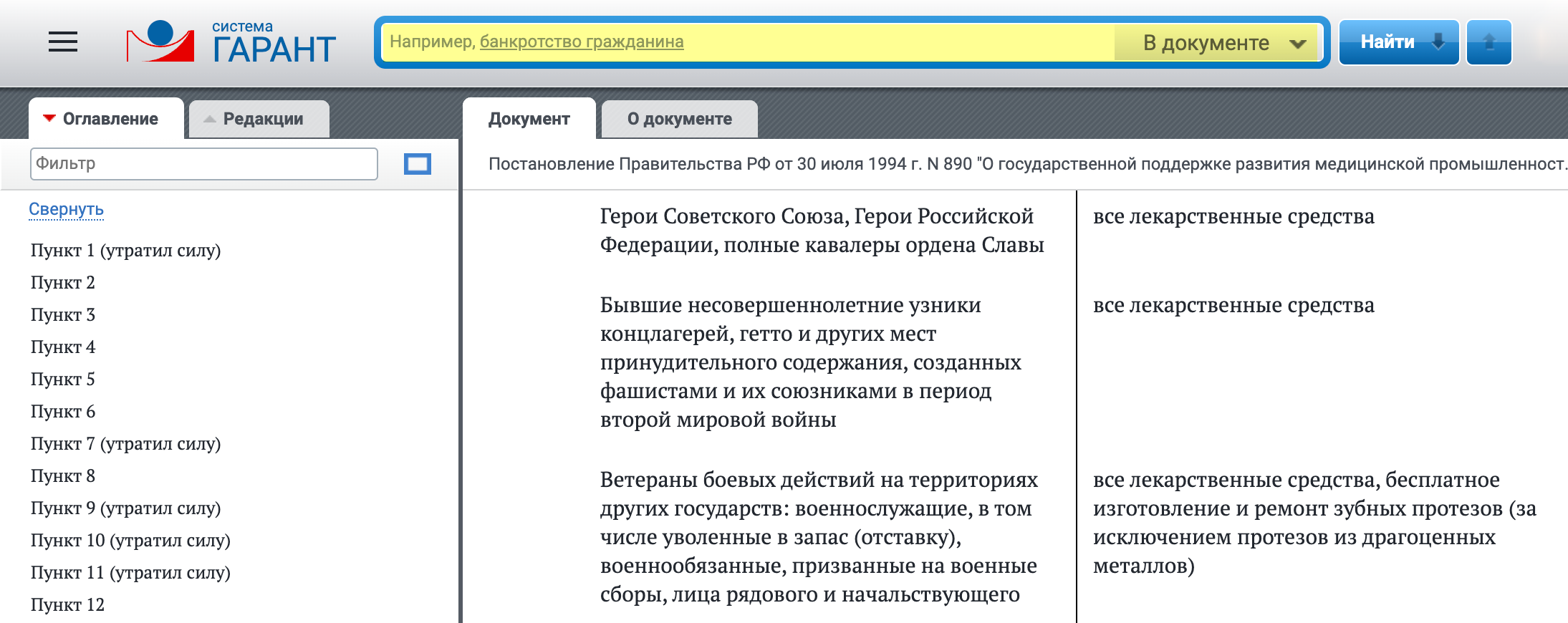This screenshot has height=623, width=1568.
Task: Switch to the 'Оглавление' tab
Action: (106, 119)
